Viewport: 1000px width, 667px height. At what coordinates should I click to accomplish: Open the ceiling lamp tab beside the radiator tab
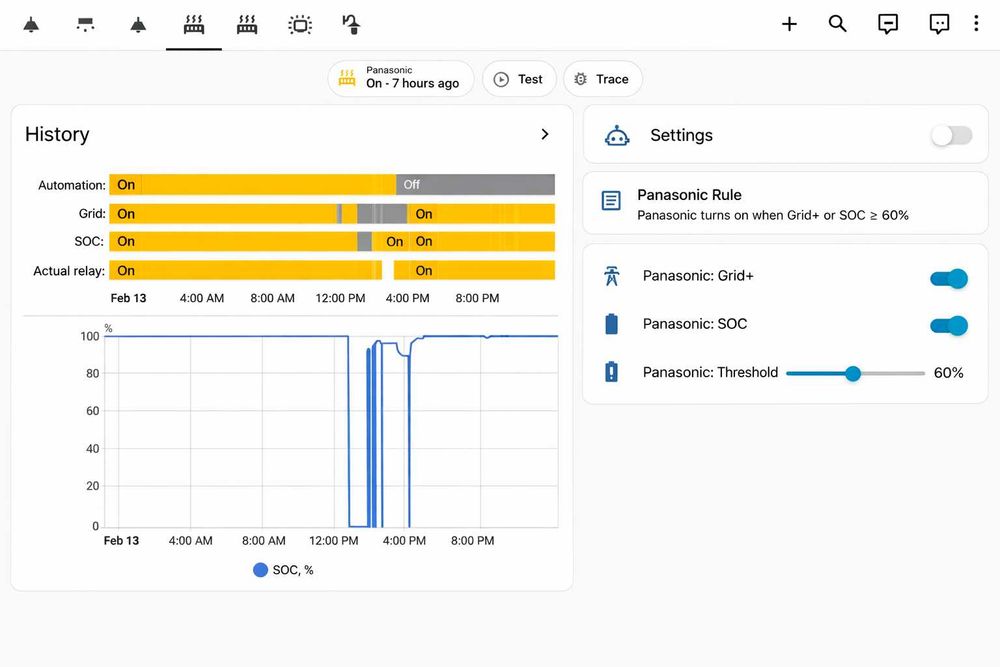pyautogui.click(x=138, y=25)
